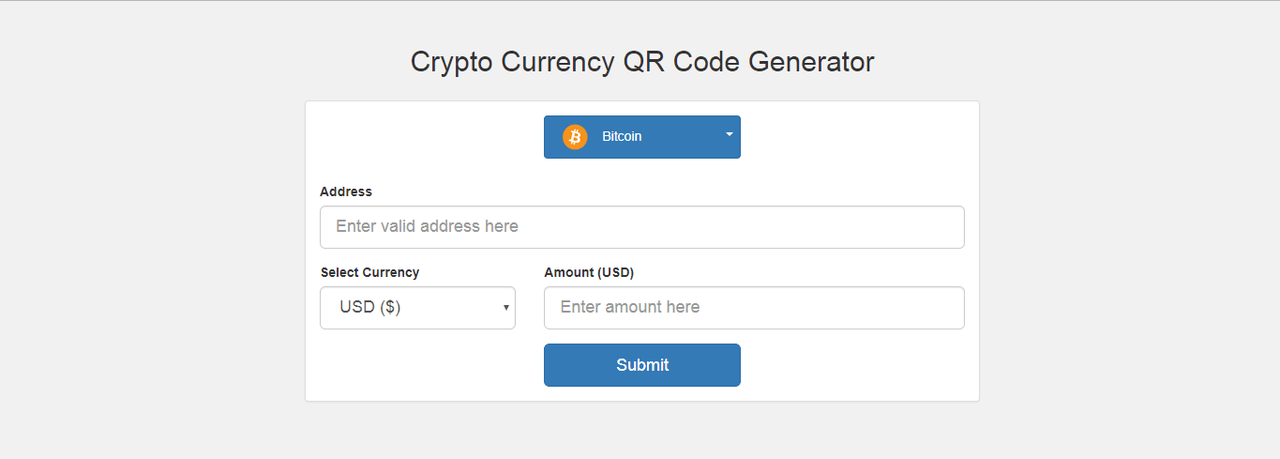Image resolution: width=1280 pixels, height=459 pixels.
Task: Click the orange Bitcoin logo icon
Action: click(x=575, y=137)
